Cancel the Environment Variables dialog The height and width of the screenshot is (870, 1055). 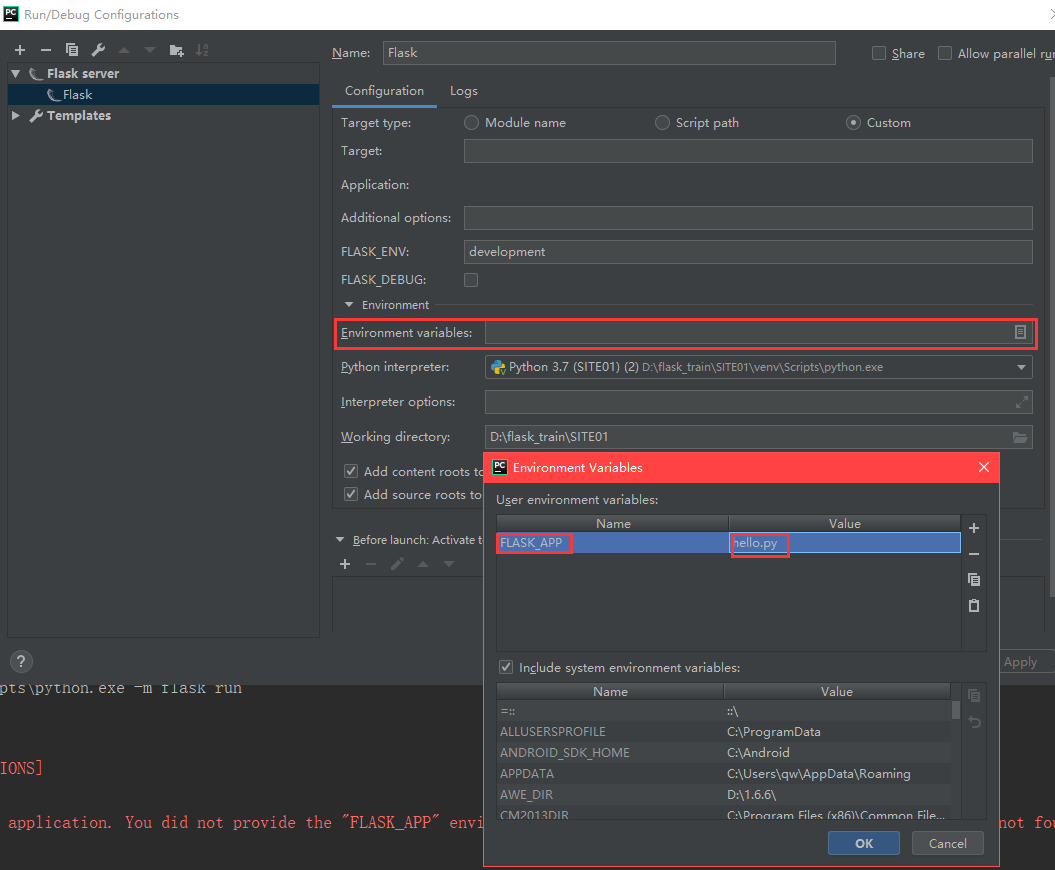point(947,843)
